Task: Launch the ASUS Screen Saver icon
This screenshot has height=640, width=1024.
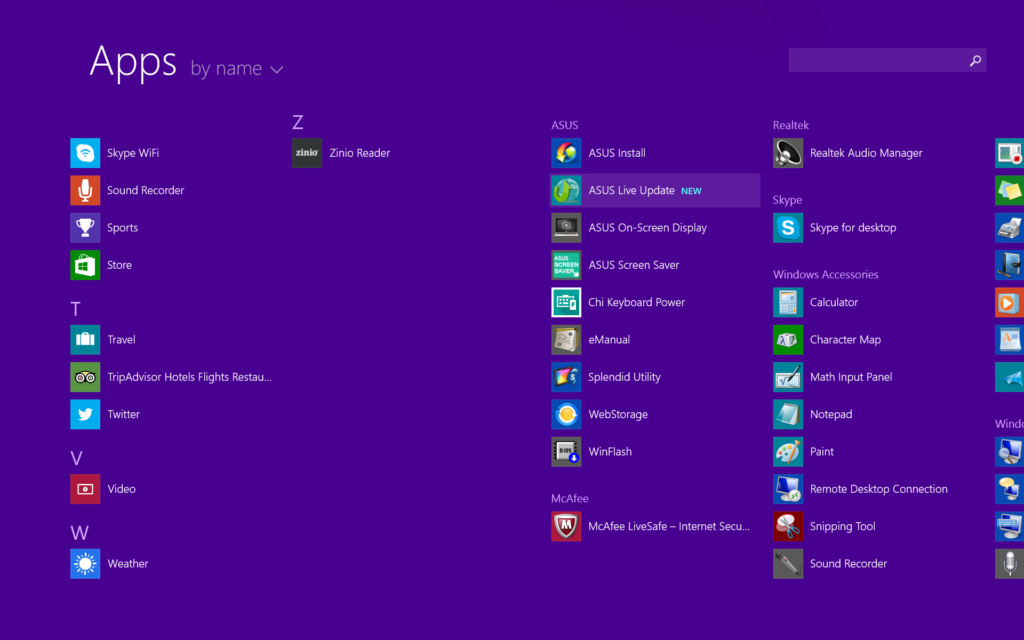Action: [x=566, y=264]
